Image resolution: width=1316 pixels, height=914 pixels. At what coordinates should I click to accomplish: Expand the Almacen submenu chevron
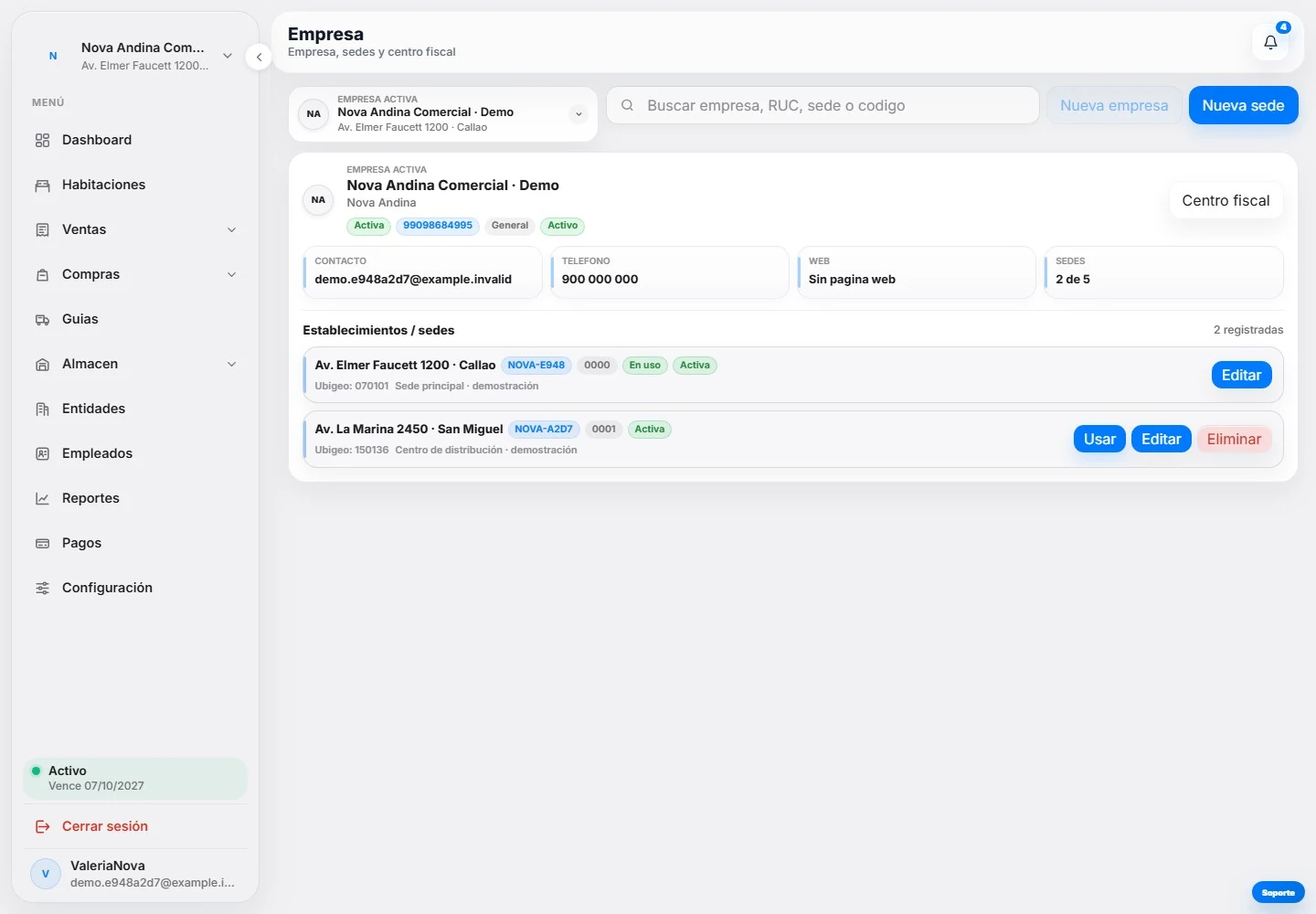tap(232, 364)
